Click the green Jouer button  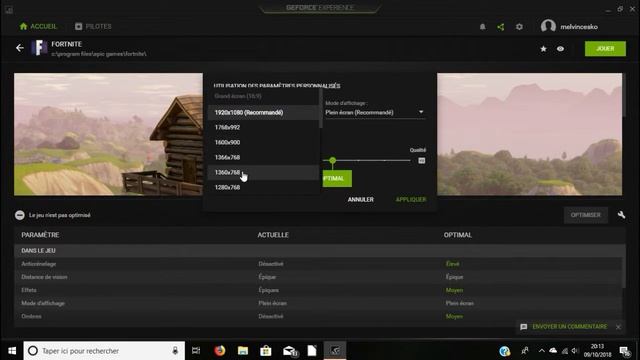[x=605, y=49]
